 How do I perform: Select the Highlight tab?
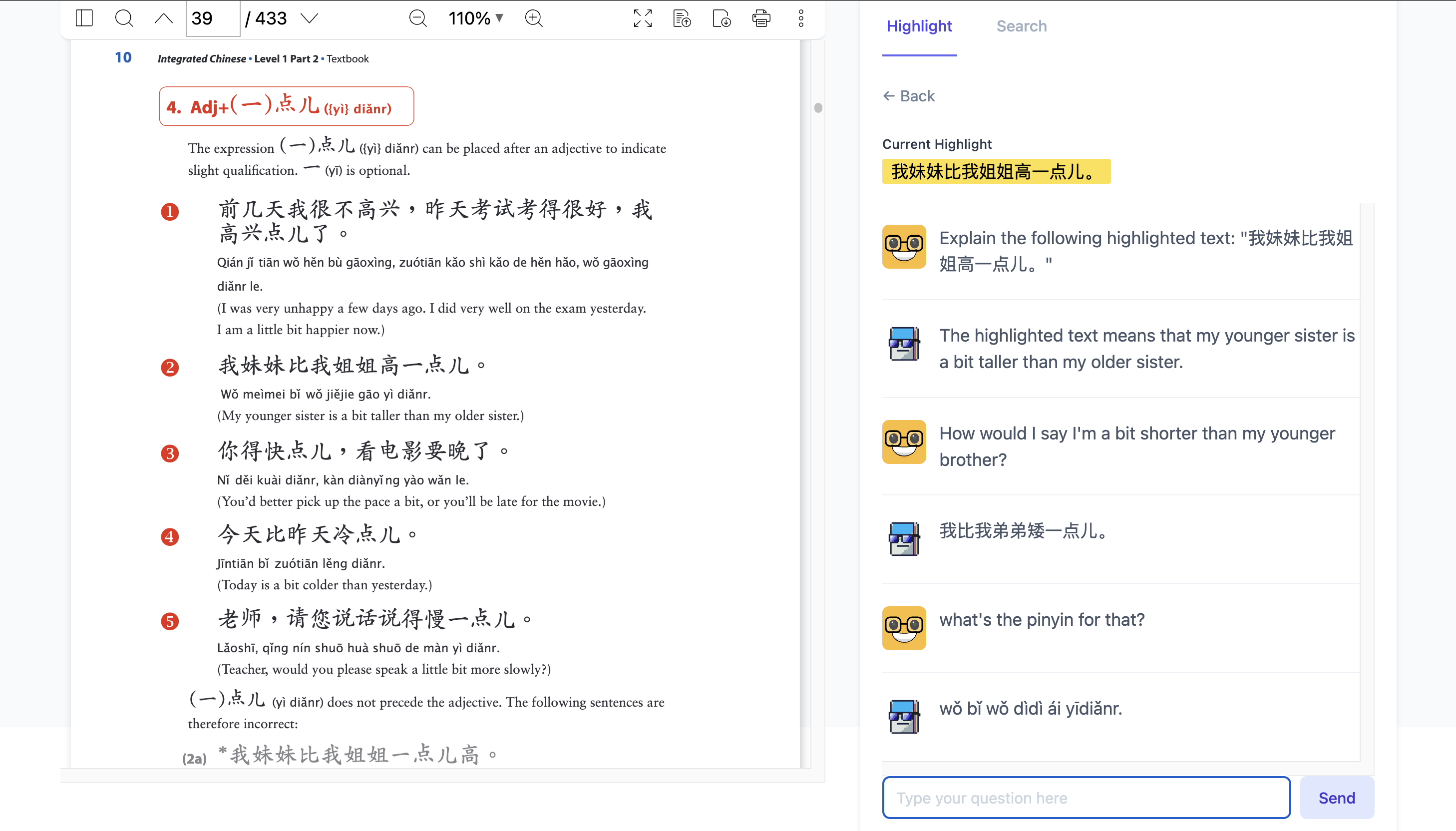(919, 26)
